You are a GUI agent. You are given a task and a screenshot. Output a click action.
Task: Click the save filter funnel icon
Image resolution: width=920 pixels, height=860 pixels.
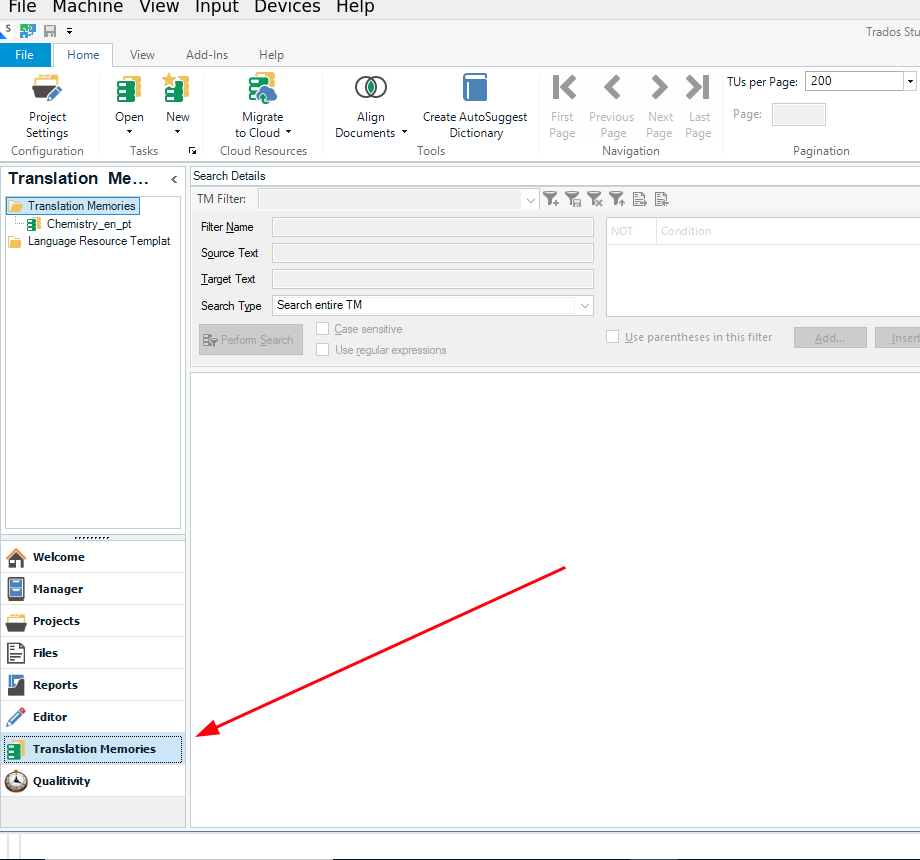[x=573, y=199]
